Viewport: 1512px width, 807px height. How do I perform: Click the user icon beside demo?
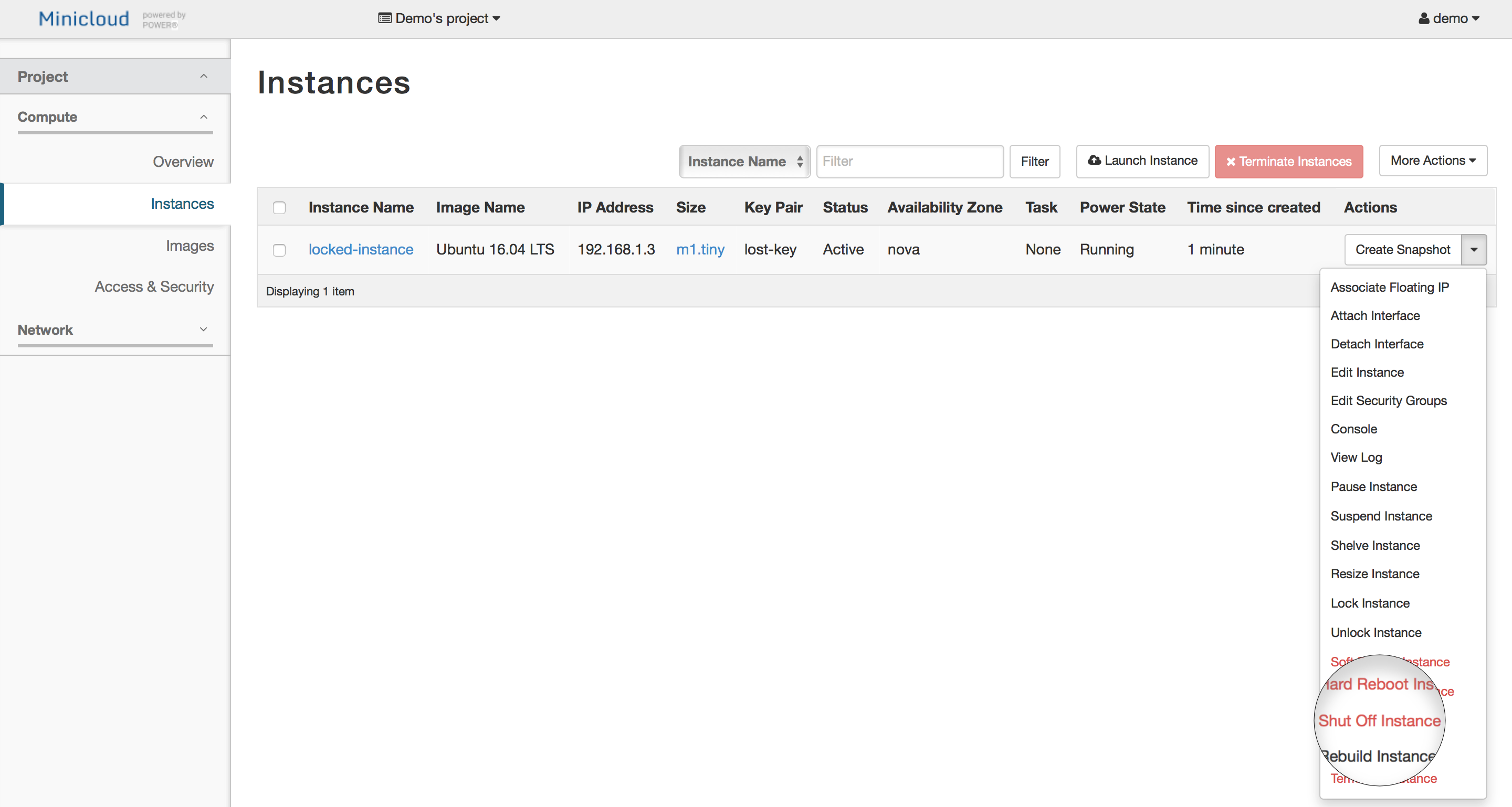[1424, 19]
